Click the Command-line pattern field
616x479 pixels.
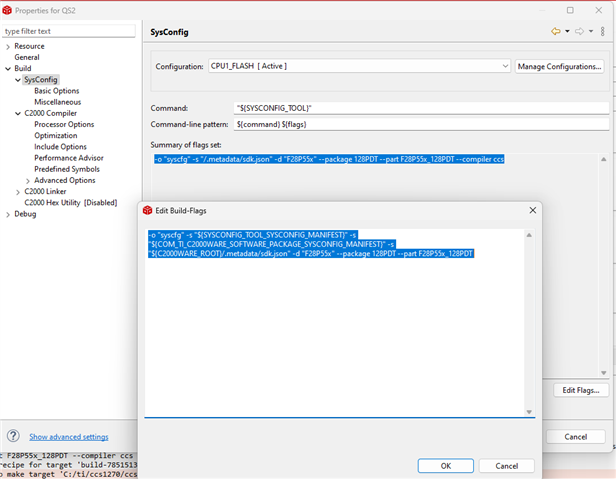pos(421,124)
